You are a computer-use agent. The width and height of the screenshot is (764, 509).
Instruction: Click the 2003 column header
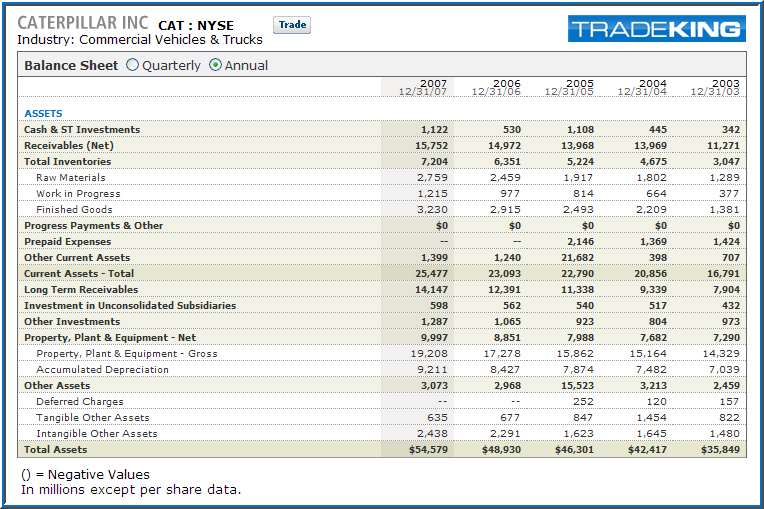(x=715, y=87)
